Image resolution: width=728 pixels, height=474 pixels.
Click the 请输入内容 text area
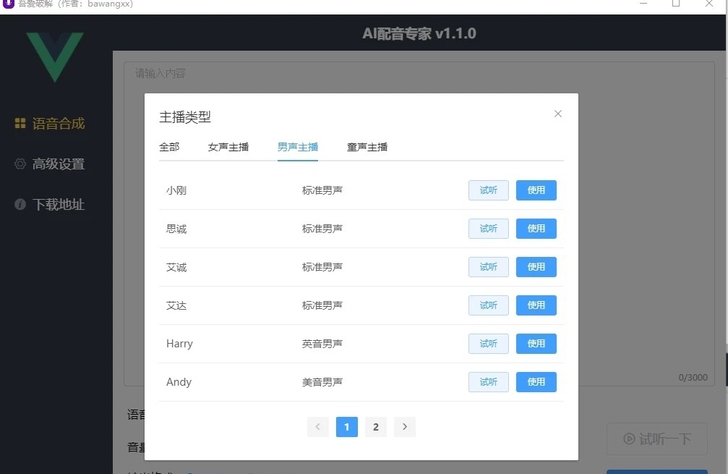coord(419,223)
